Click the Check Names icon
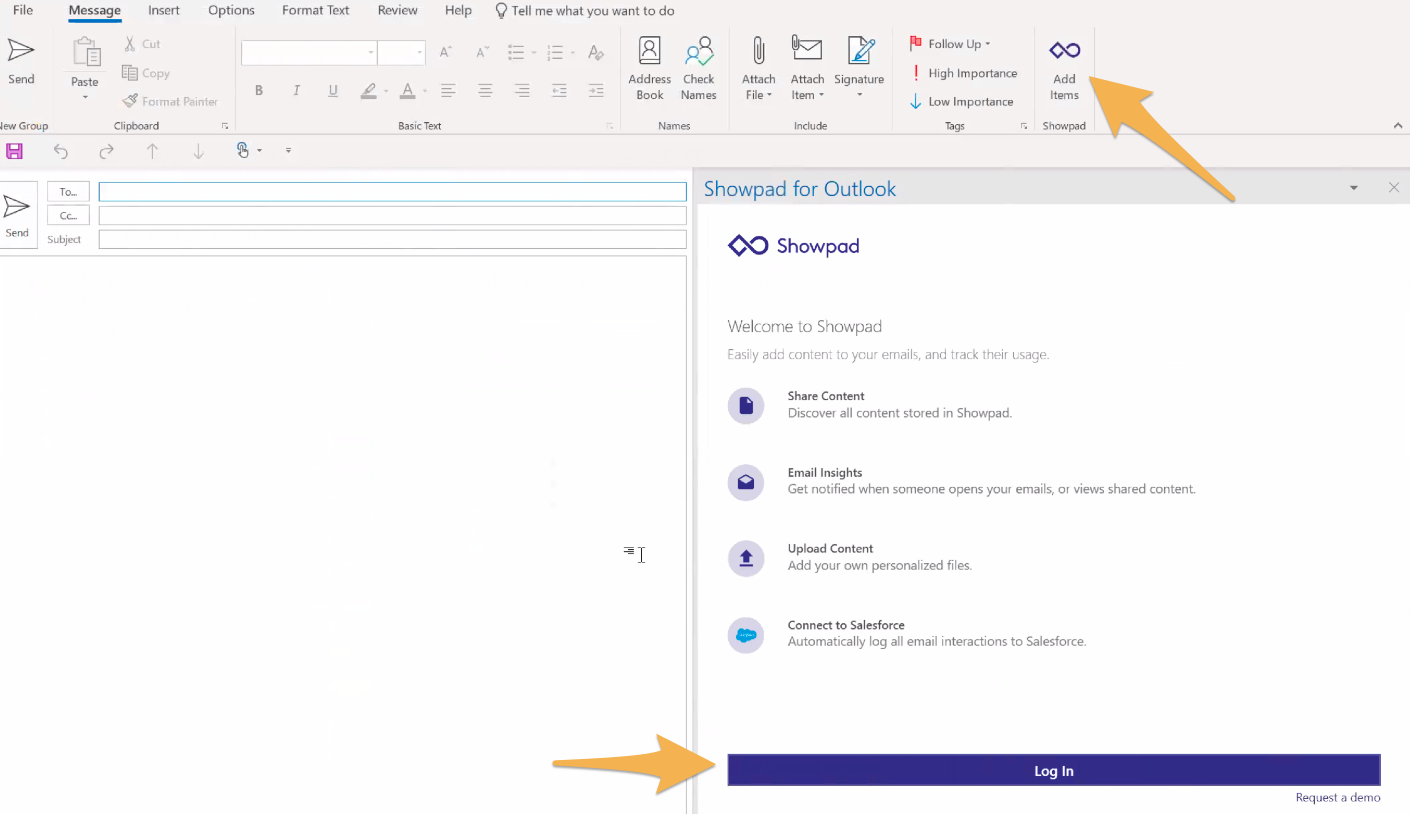This screenshot has height=814, width=1410. click(x=698, y=51)
